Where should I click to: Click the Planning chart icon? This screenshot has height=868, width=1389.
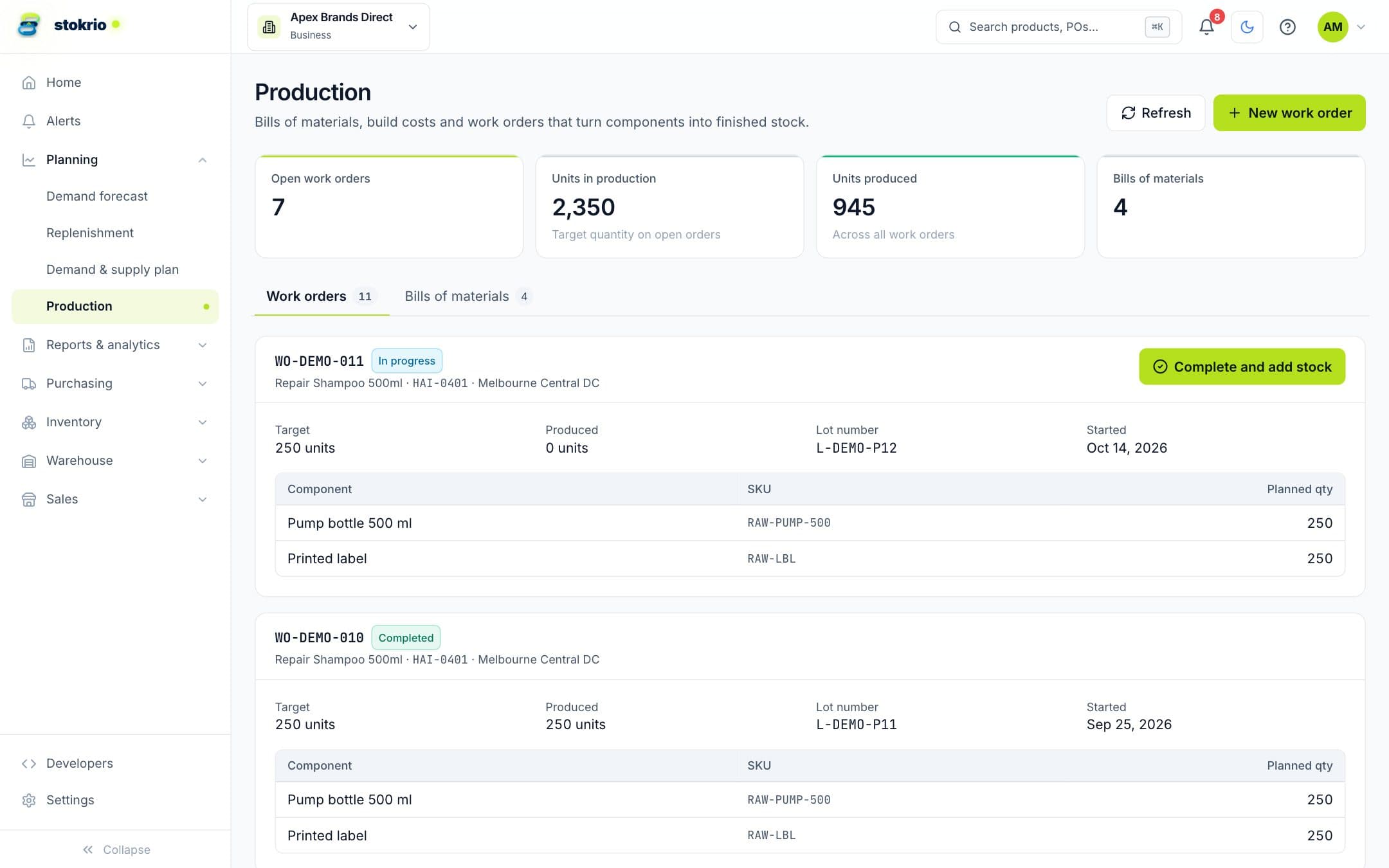[29, 159]
